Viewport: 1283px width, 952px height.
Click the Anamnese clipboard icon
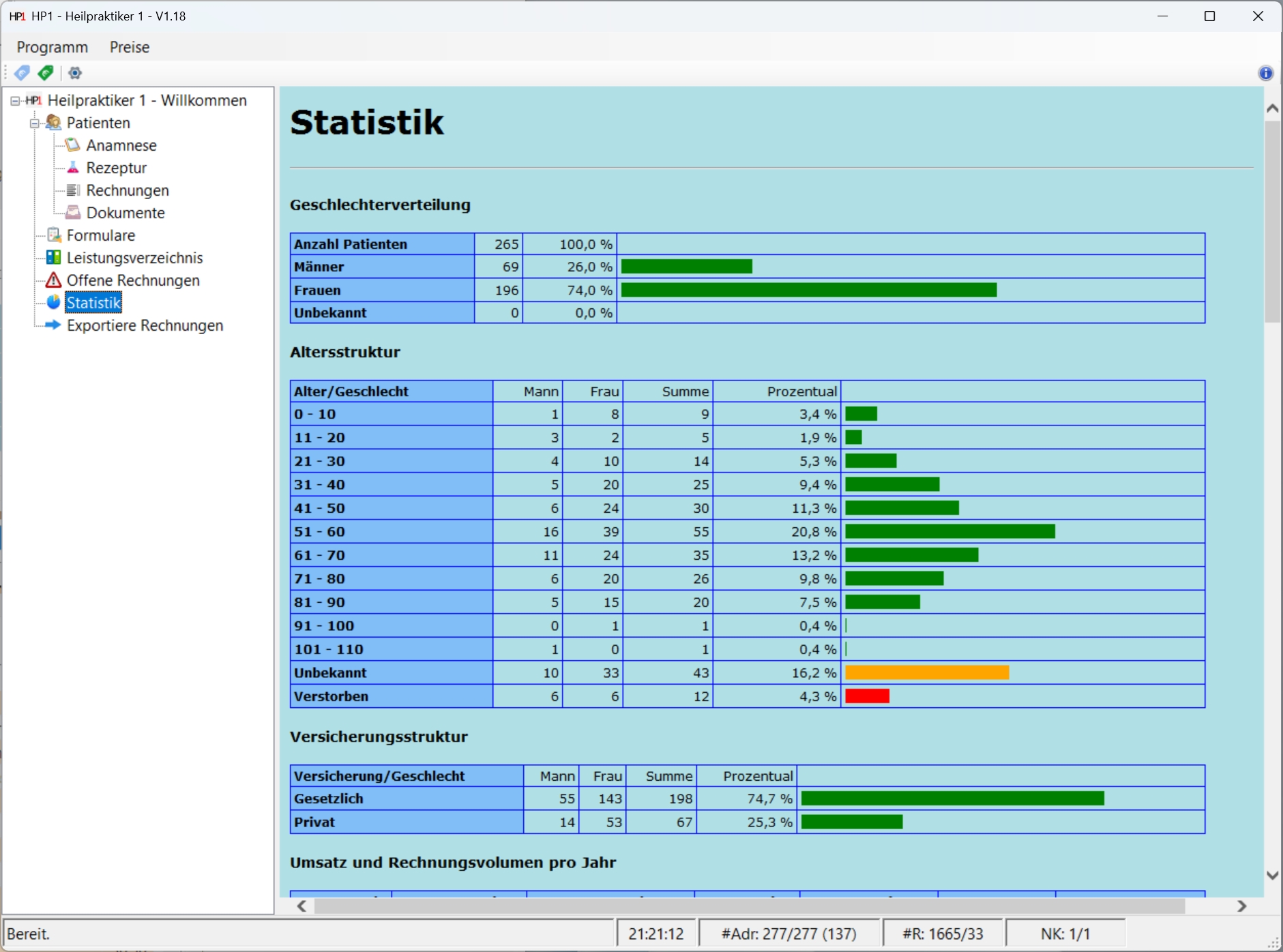(x=73, y=145)
